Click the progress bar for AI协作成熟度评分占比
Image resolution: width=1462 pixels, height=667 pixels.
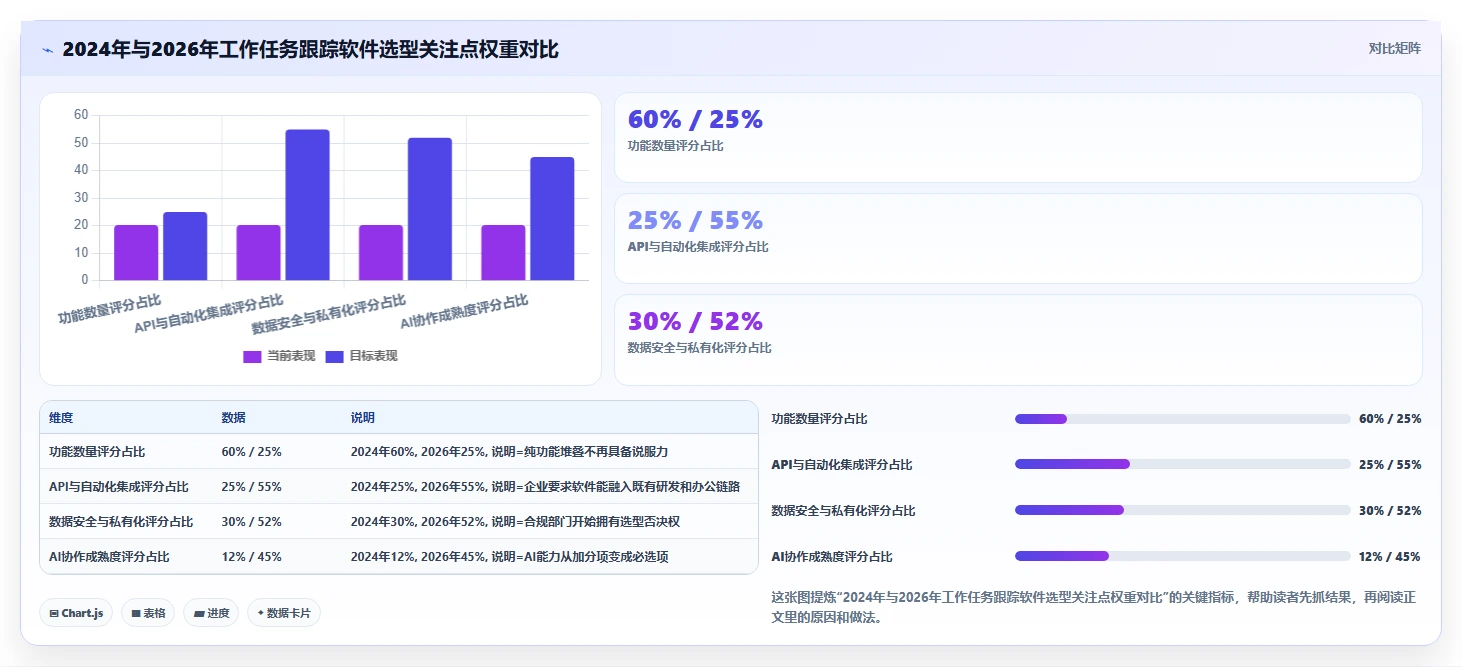click(x=1182, y=556)
